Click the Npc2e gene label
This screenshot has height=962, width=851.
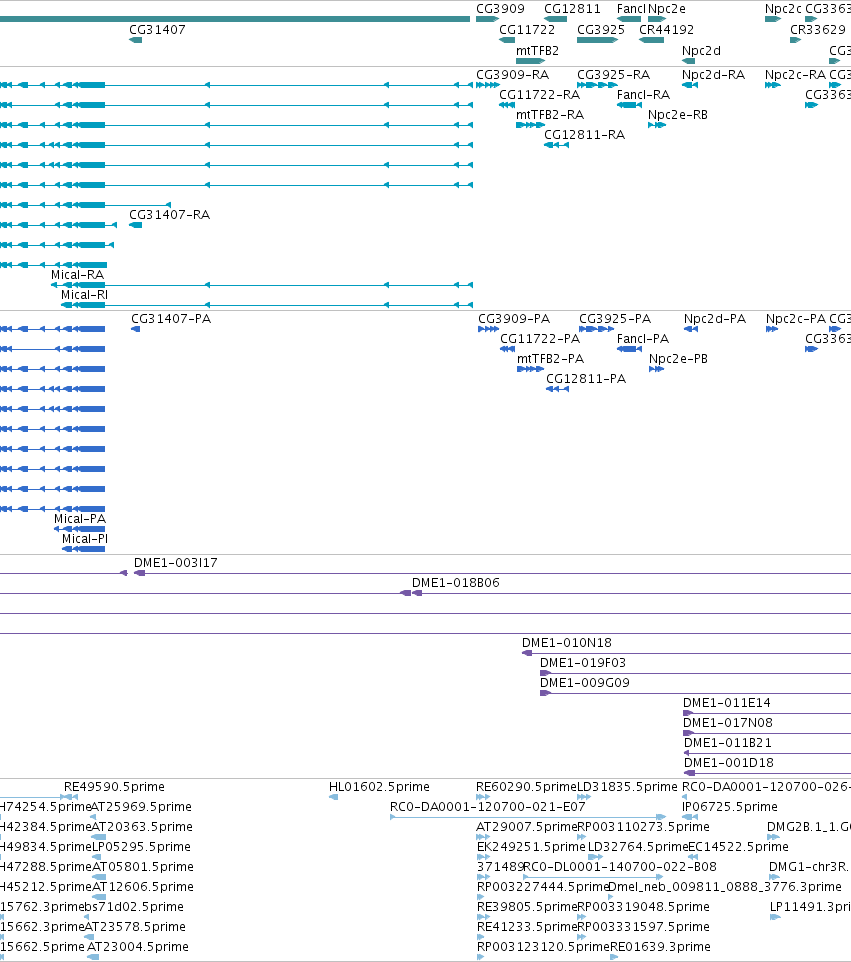(666, 9)
